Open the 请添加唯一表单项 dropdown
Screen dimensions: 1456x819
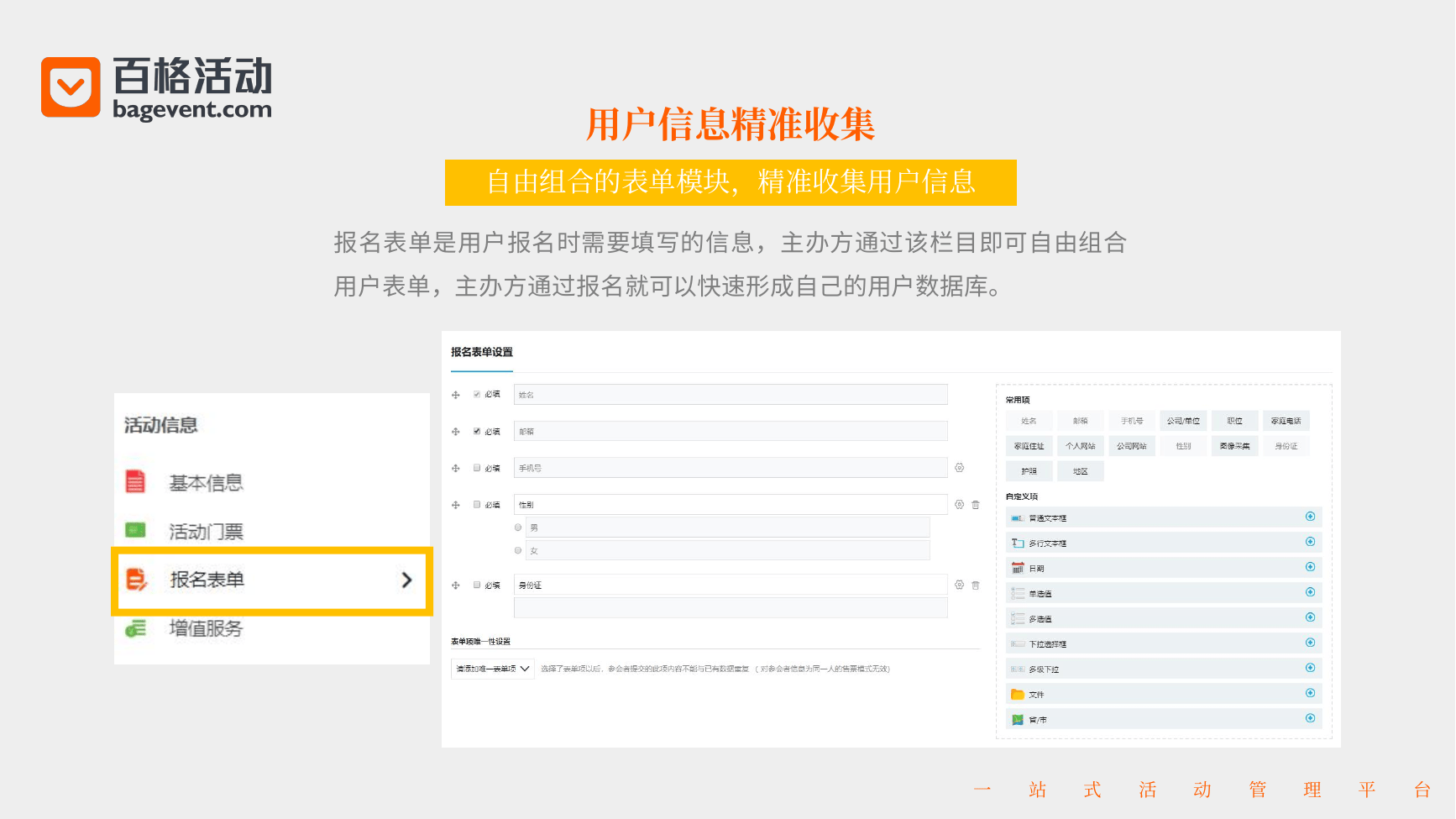tap(493, 669)
